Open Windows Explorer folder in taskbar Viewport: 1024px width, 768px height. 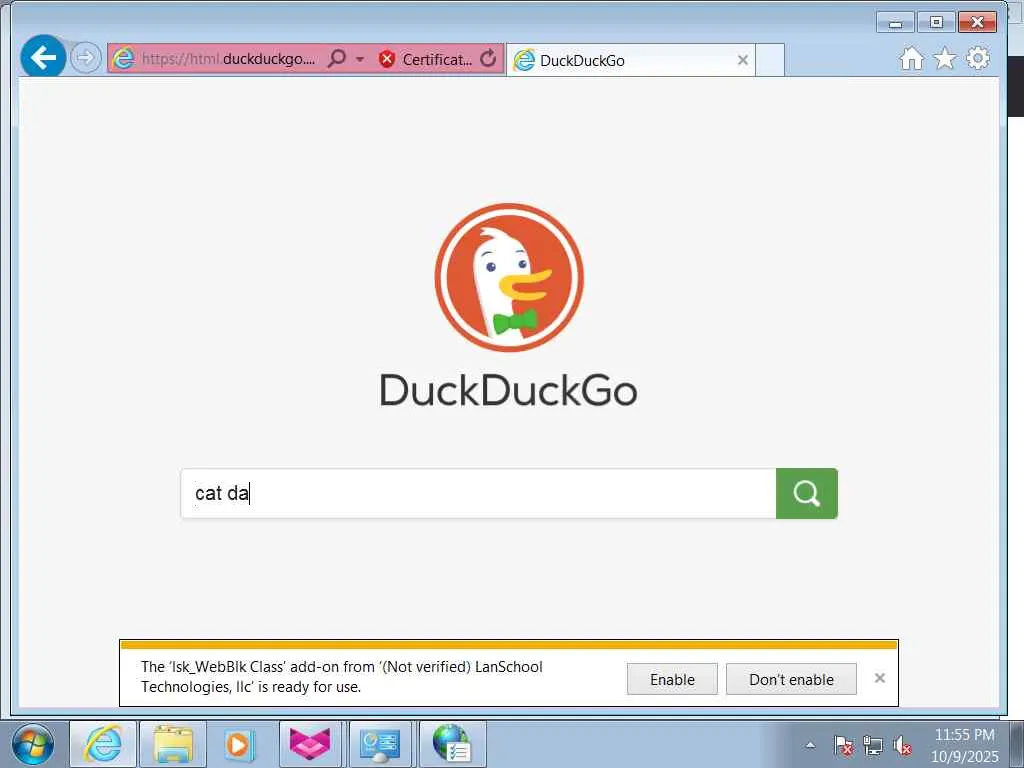(173, 744)
